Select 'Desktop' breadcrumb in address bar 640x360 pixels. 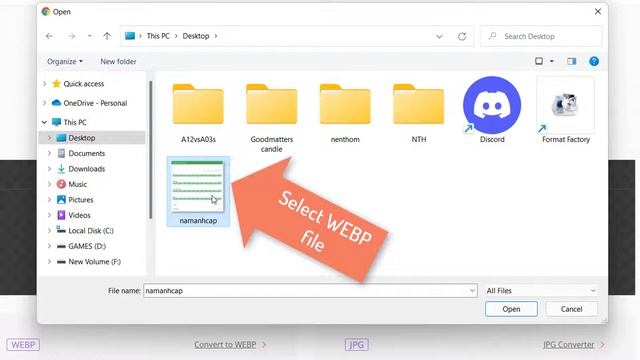196,36
